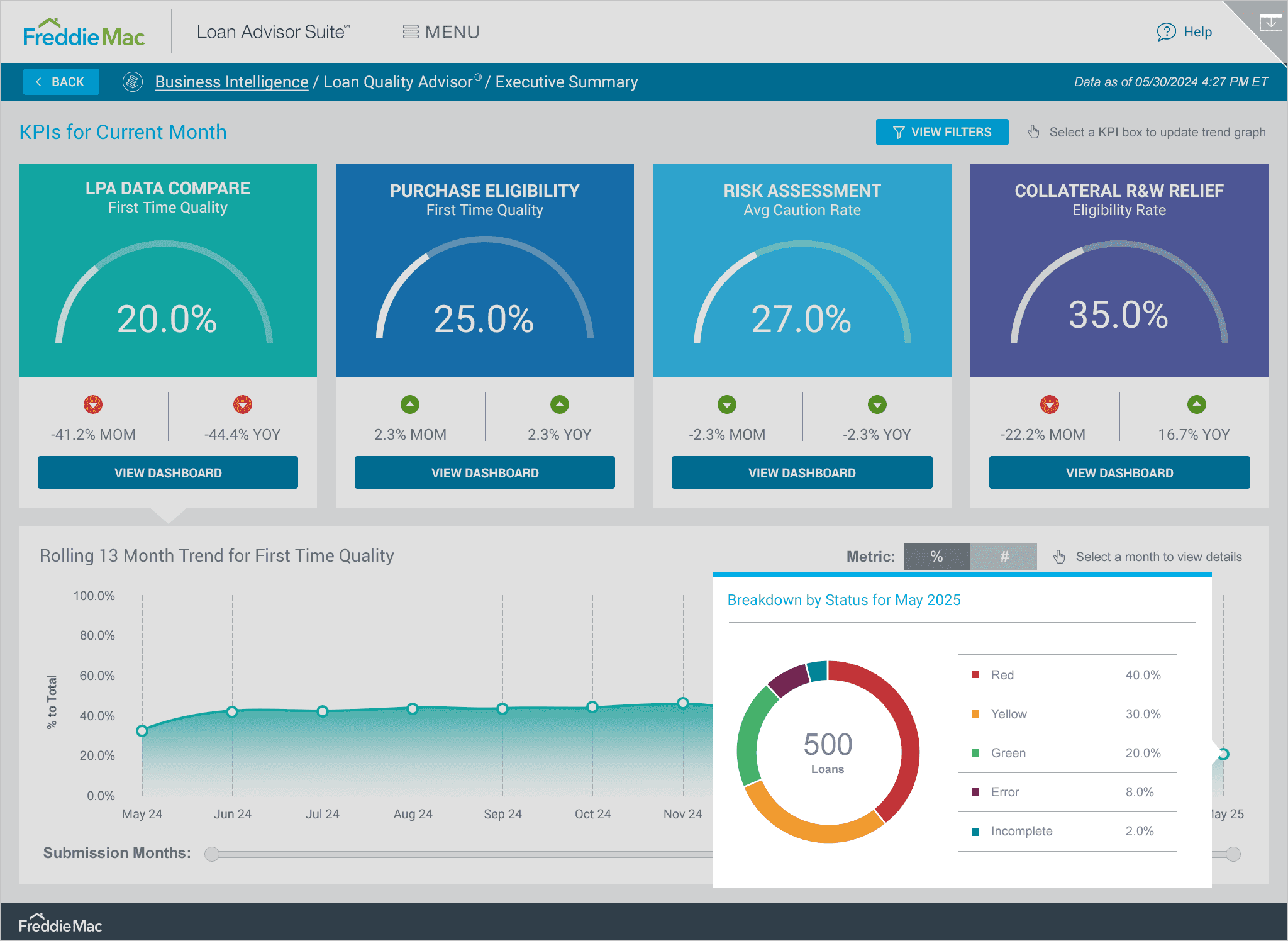Image resolution: width=1288 pixels, height=941 pixels.
Task: Click green MOM down arrow under Risk Assessment
Action: point(727,404)
